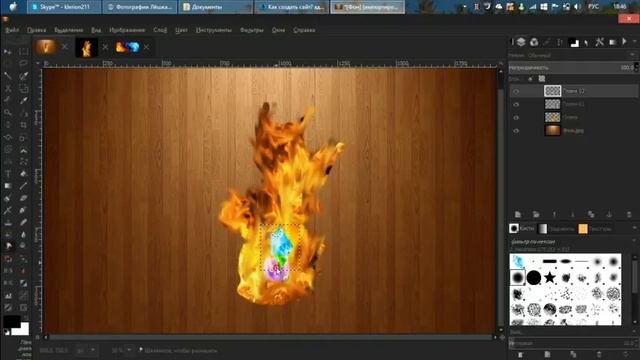This screenshot has height=360, width=640.
Task: Adjust the brush spacing slider
Action: pyautogui.click(x=573, y=343)
